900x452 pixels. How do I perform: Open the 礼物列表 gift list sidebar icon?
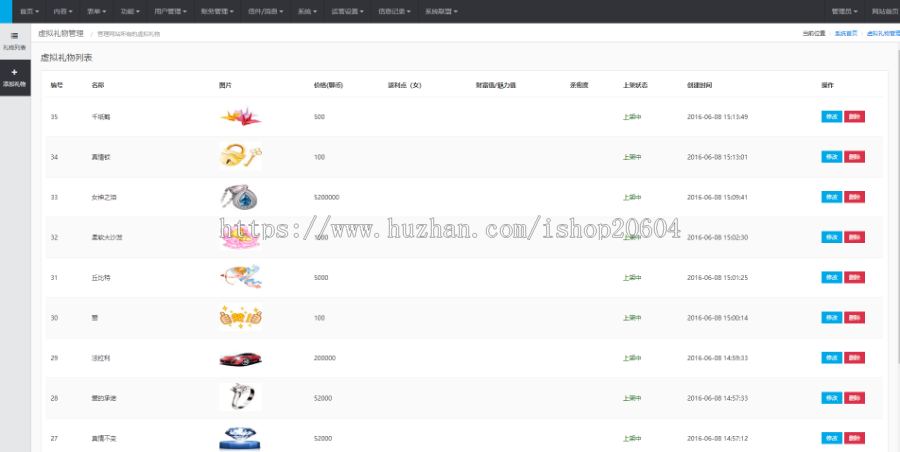(x=14, y=36)
